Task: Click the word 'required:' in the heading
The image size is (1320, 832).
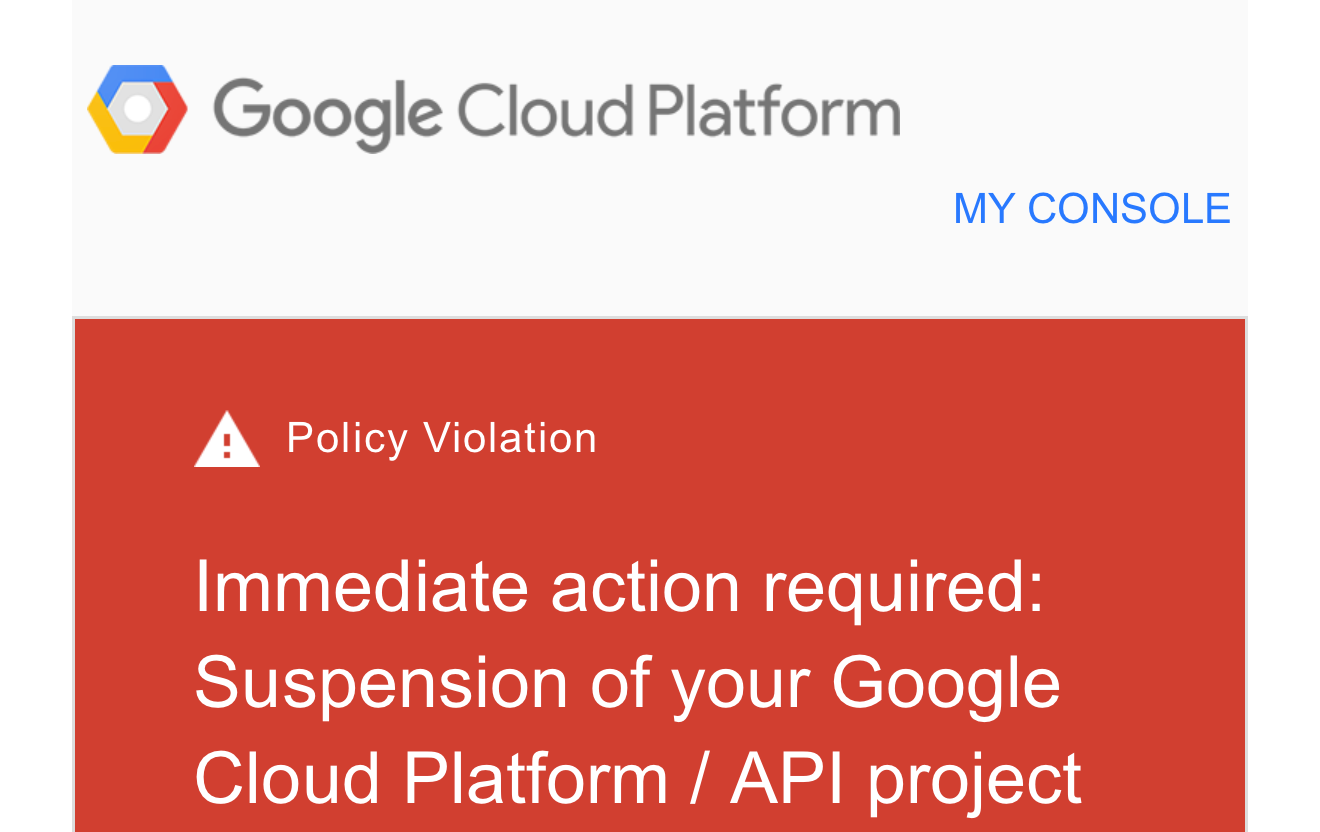Action: pyautogui.click(x=903, y=586)
